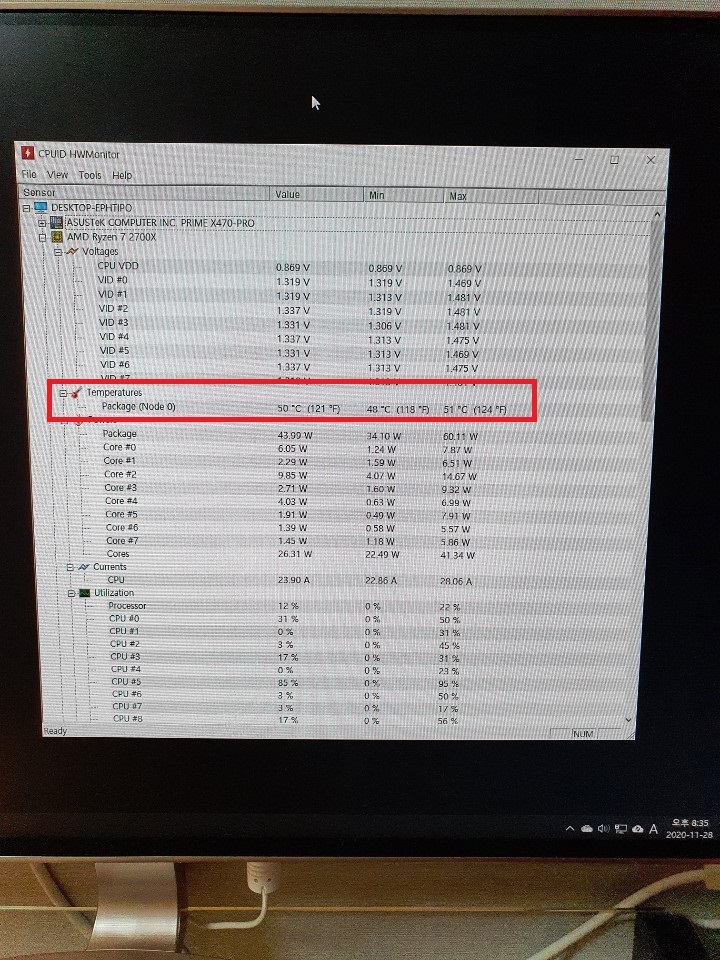Click the 43.99 W package value
The width and height of the screenshot is (720, 960).
(295, 435)
